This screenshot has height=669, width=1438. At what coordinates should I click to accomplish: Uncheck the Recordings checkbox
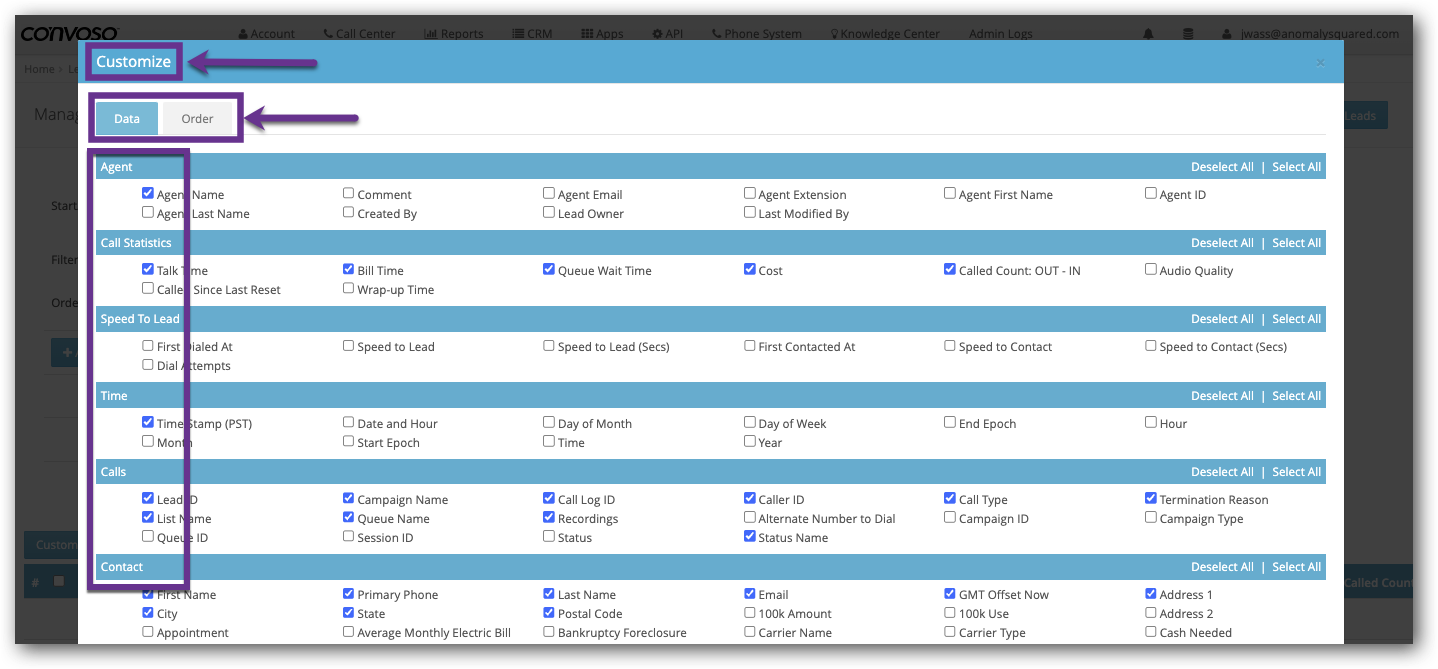(549, 518)
